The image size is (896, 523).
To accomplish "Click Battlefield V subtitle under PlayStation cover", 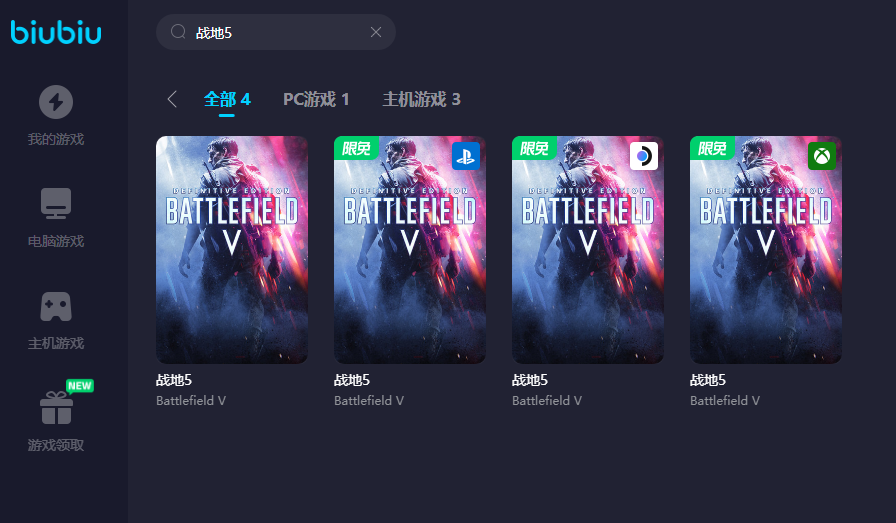I will tap(369, 401).
